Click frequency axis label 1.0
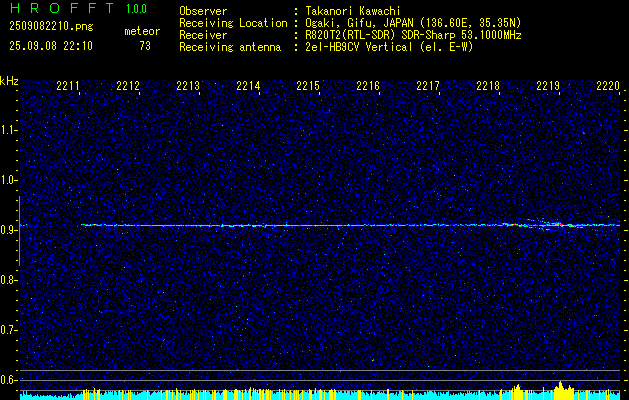The height and width of the screenshot is (400, 629). 9,180
